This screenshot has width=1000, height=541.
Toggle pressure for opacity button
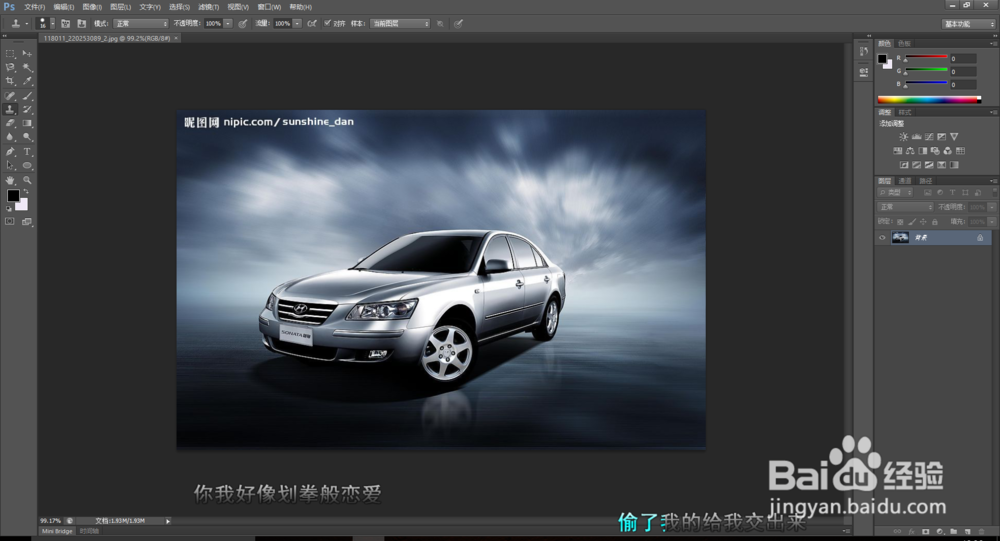[243, 24]
